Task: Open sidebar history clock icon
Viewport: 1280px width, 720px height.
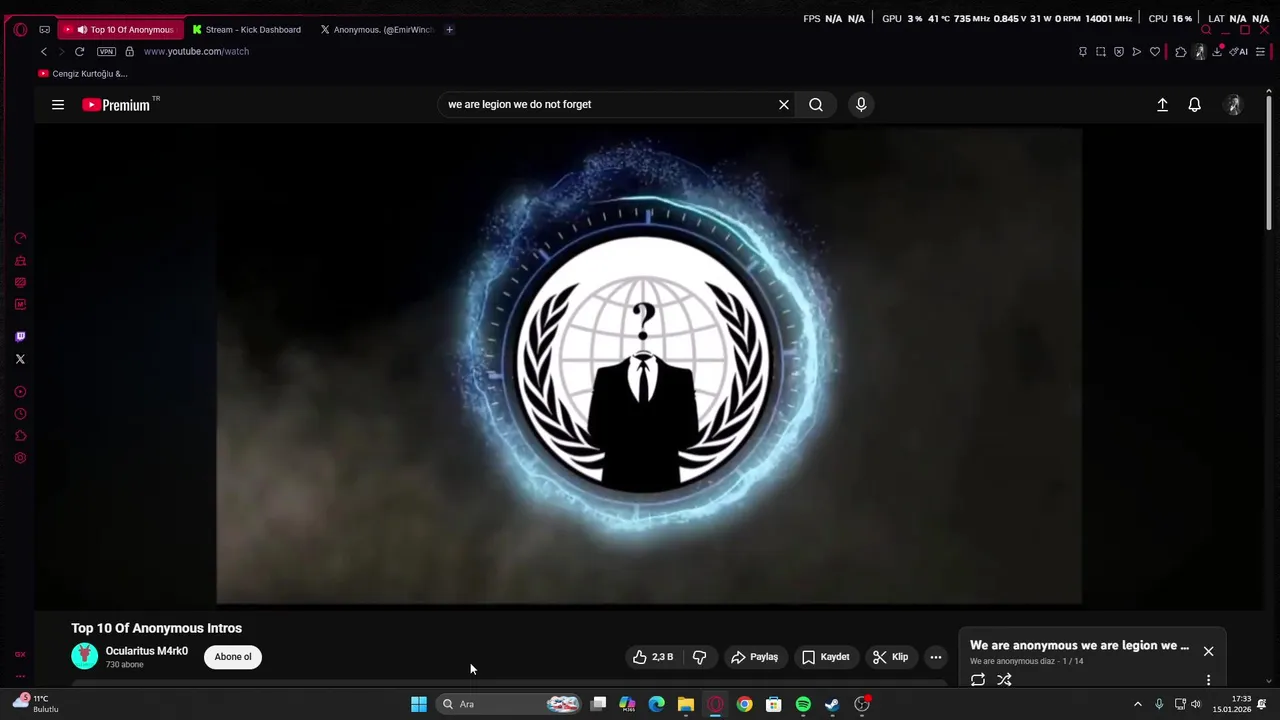Action: tap(20, 414)
